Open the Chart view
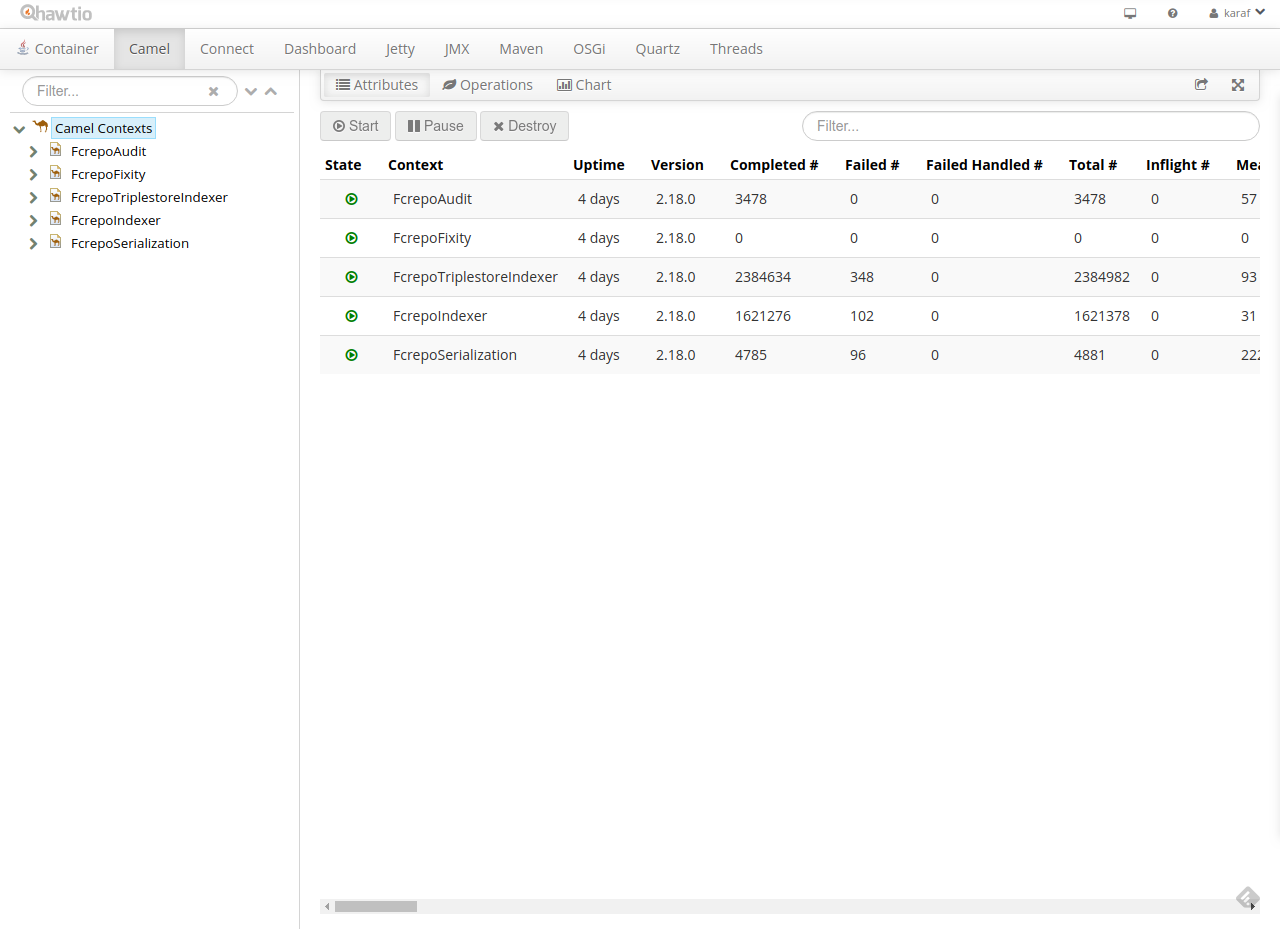Screen dimensions: 1280x929 584,85
